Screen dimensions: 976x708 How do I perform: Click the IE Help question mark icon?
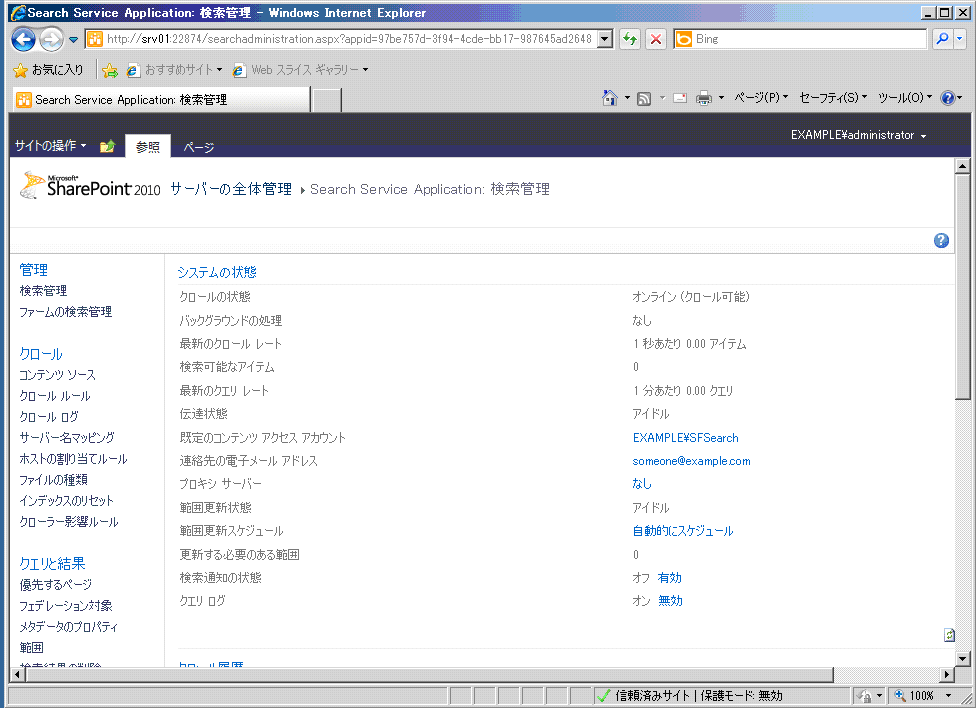pos(948,98)
